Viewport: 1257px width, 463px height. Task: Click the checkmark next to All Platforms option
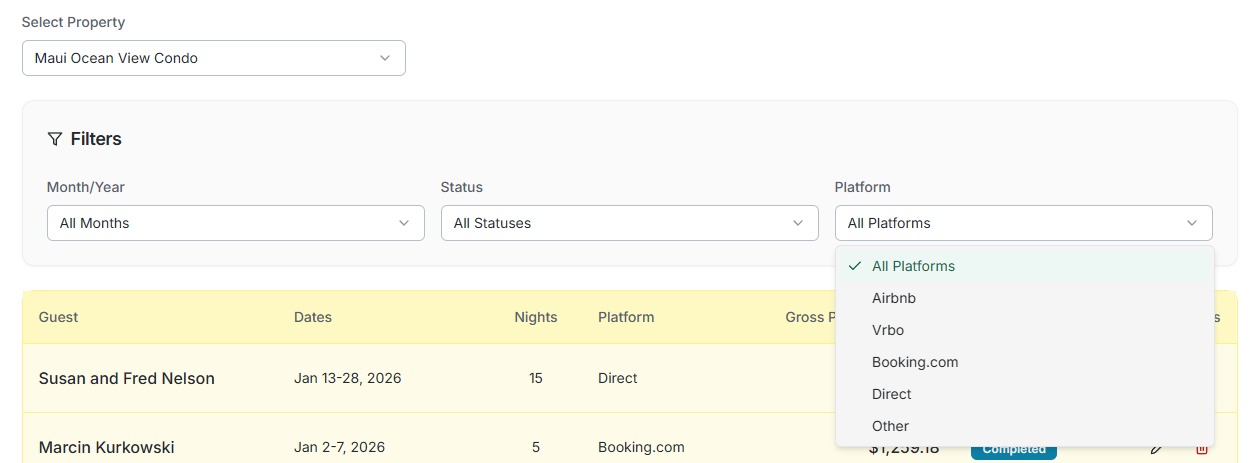855,266
